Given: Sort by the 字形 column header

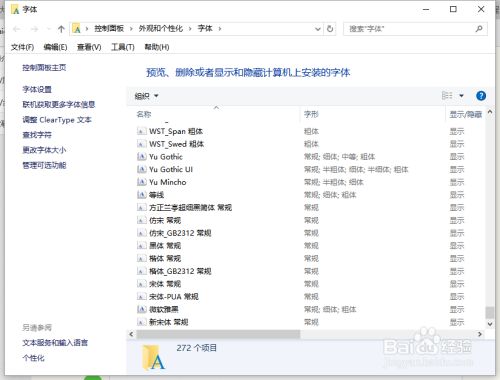Looking at the screenshot, I should [x=311, y=114].
